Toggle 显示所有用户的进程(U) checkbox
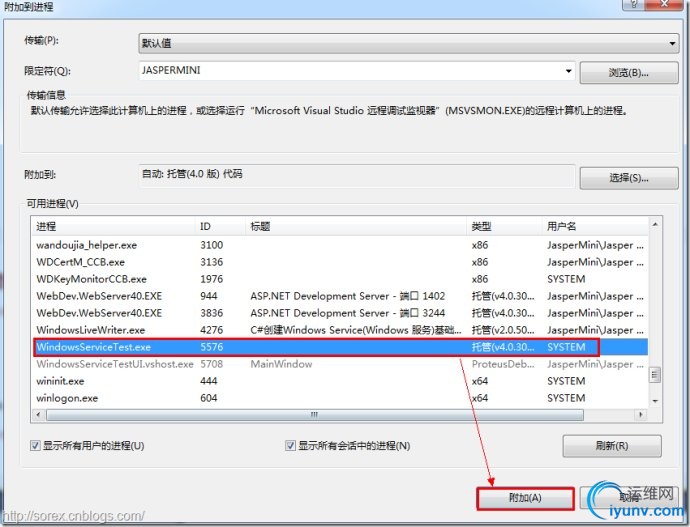The image size is (690, 527). (x=35, y=446)
